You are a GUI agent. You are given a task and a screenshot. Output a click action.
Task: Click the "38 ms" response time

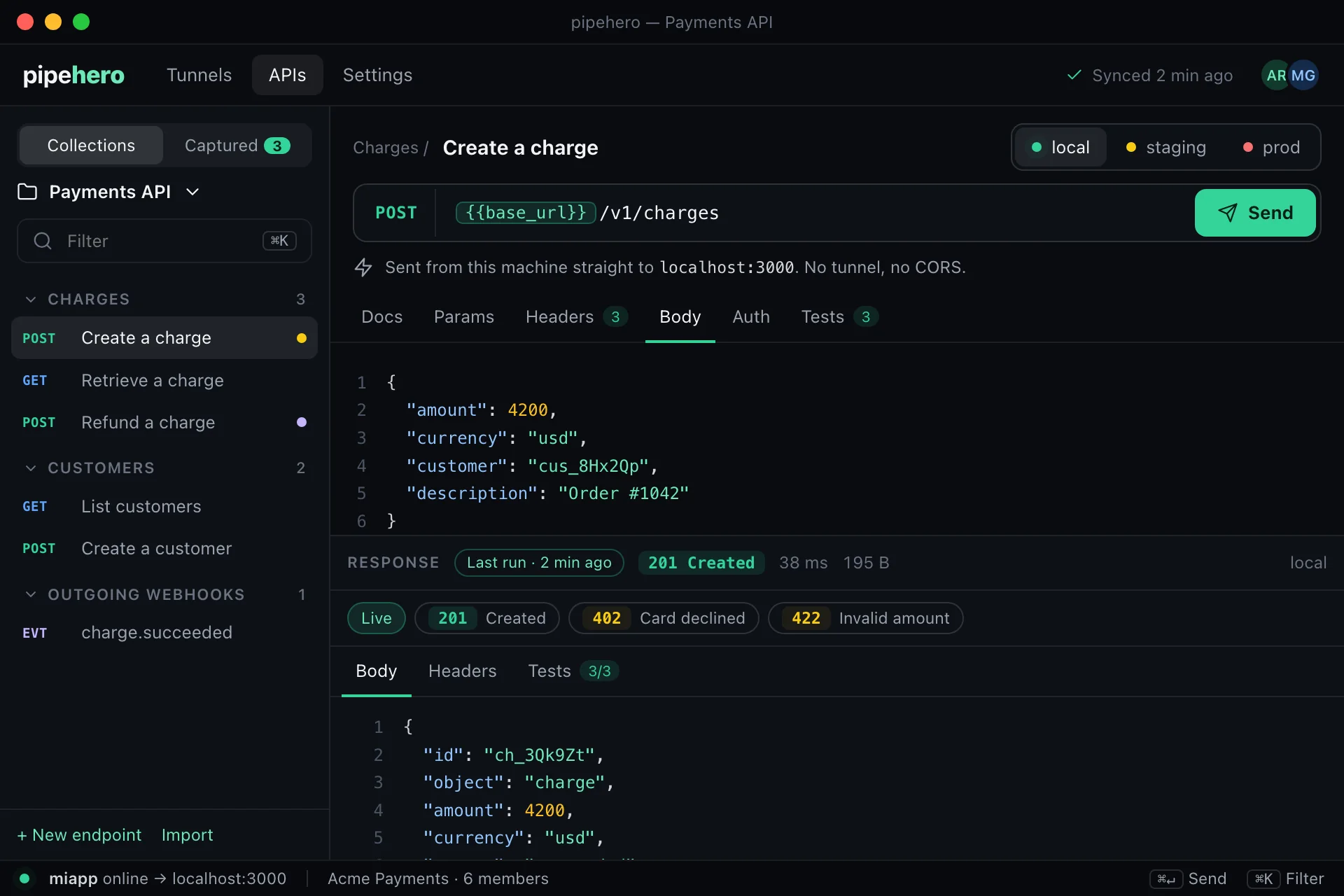coord(804,563)
